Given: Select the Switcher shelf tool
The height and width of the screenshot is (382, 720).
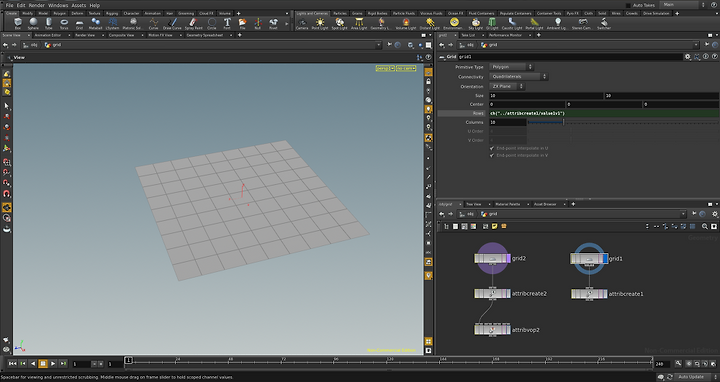Looking at the screenshot, I should (604, 23).
